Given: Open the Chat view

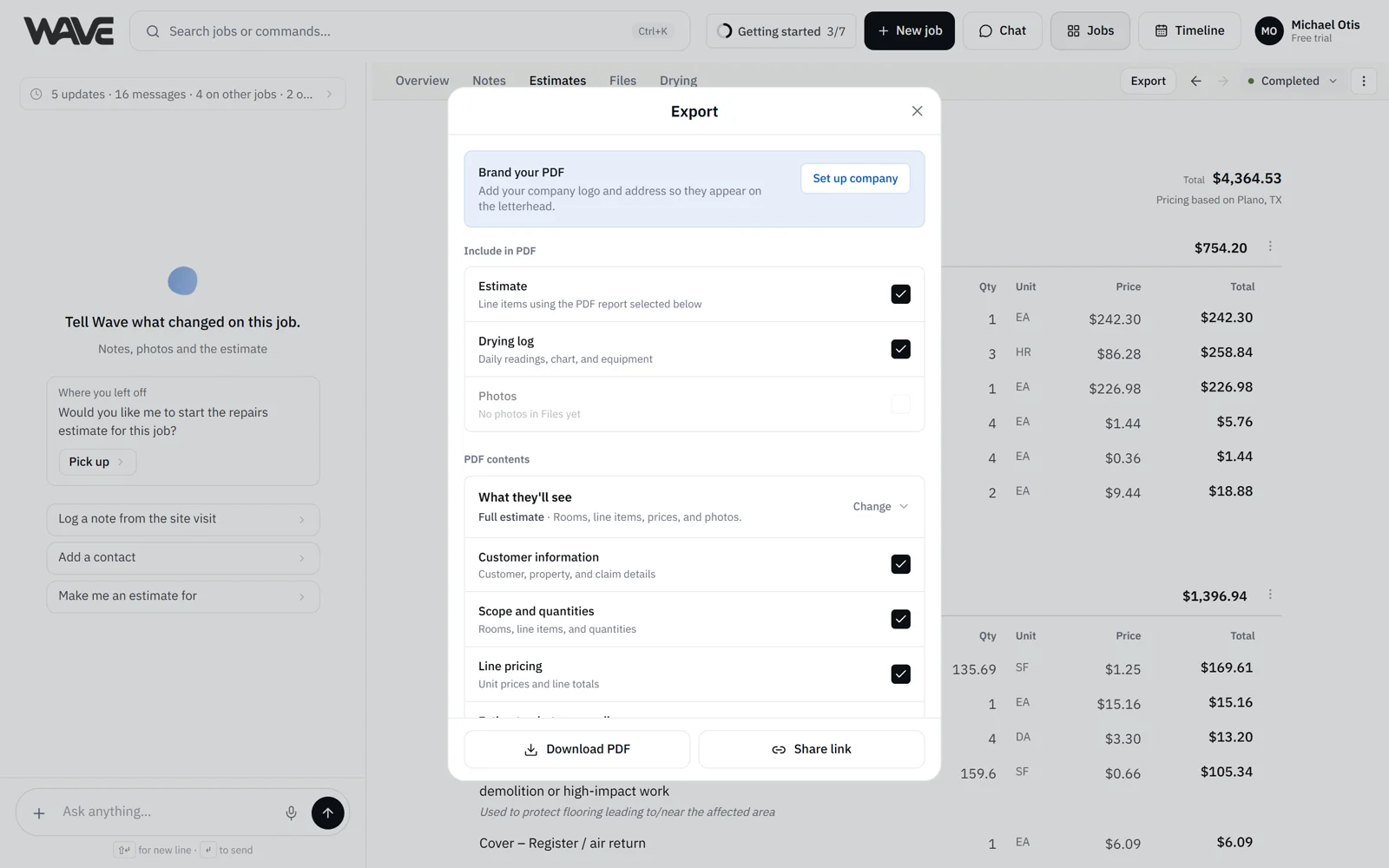Looking at the screenshot, I should point(1002,31).
